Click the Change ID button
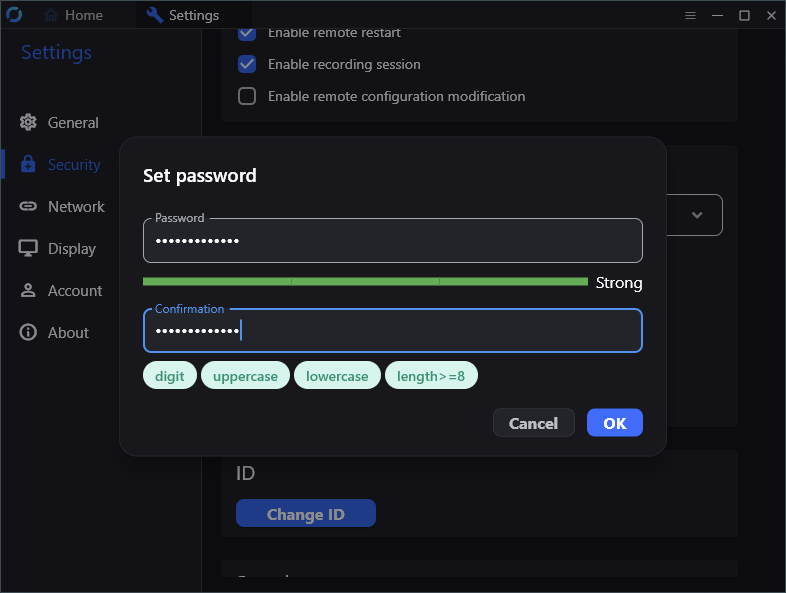Image resolution: width=786 pixels, height=593 pixels. tap(305, 514)
